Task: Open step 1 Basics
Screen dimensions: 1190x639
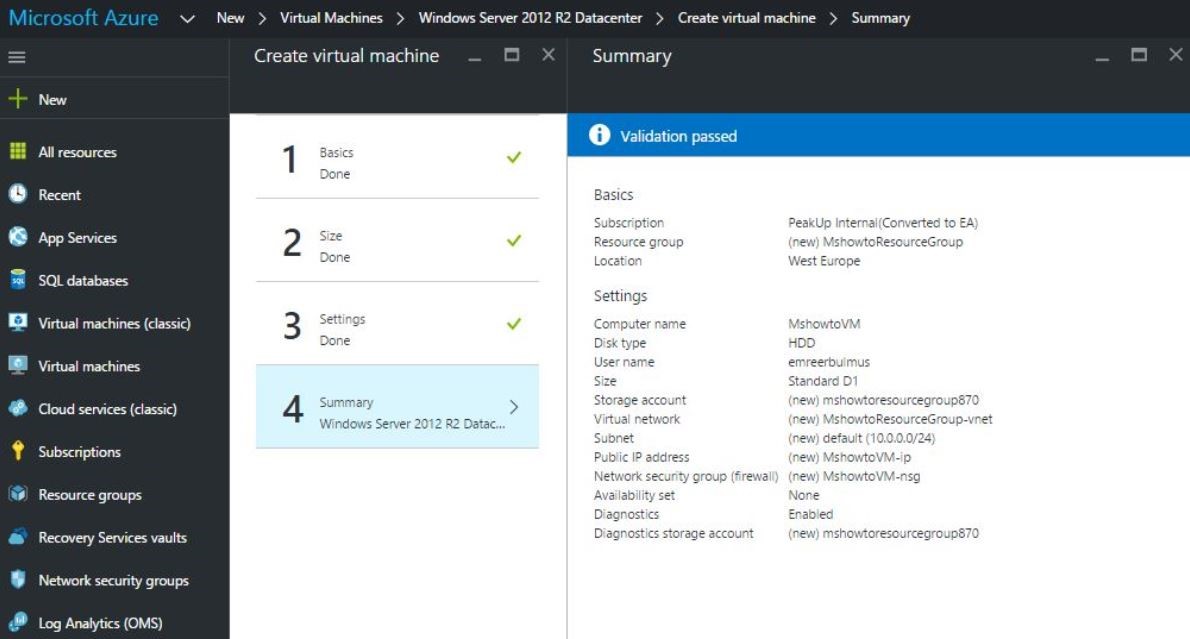Action: coord(398,158)
